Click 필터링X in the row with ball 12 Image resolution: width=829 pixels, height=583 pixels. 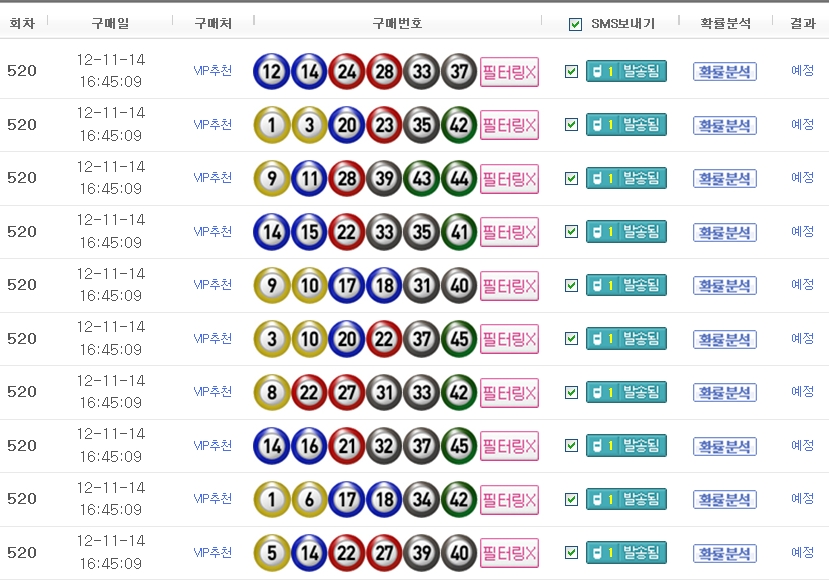pos(509,72)
